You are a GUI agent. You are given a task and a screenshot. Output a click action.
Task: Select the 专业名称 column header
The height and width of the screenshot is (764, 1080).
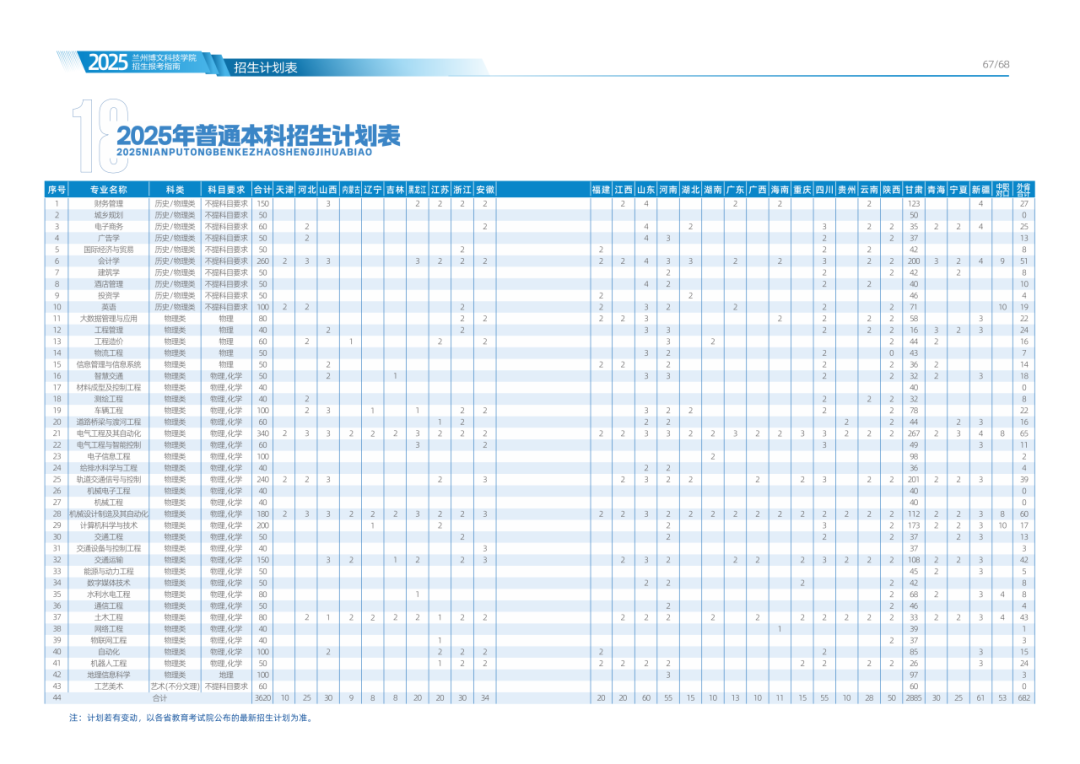coord(109,189)
